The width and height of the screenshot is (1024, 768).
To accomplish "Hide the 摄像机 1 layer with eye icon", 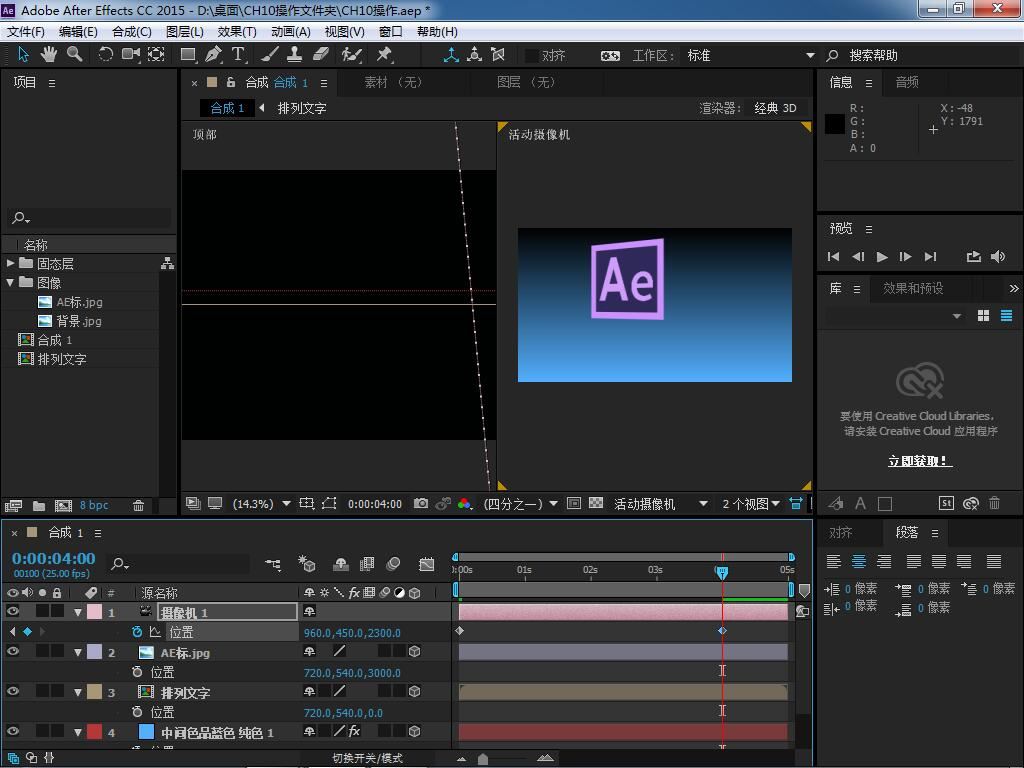I will click(12, 611).
